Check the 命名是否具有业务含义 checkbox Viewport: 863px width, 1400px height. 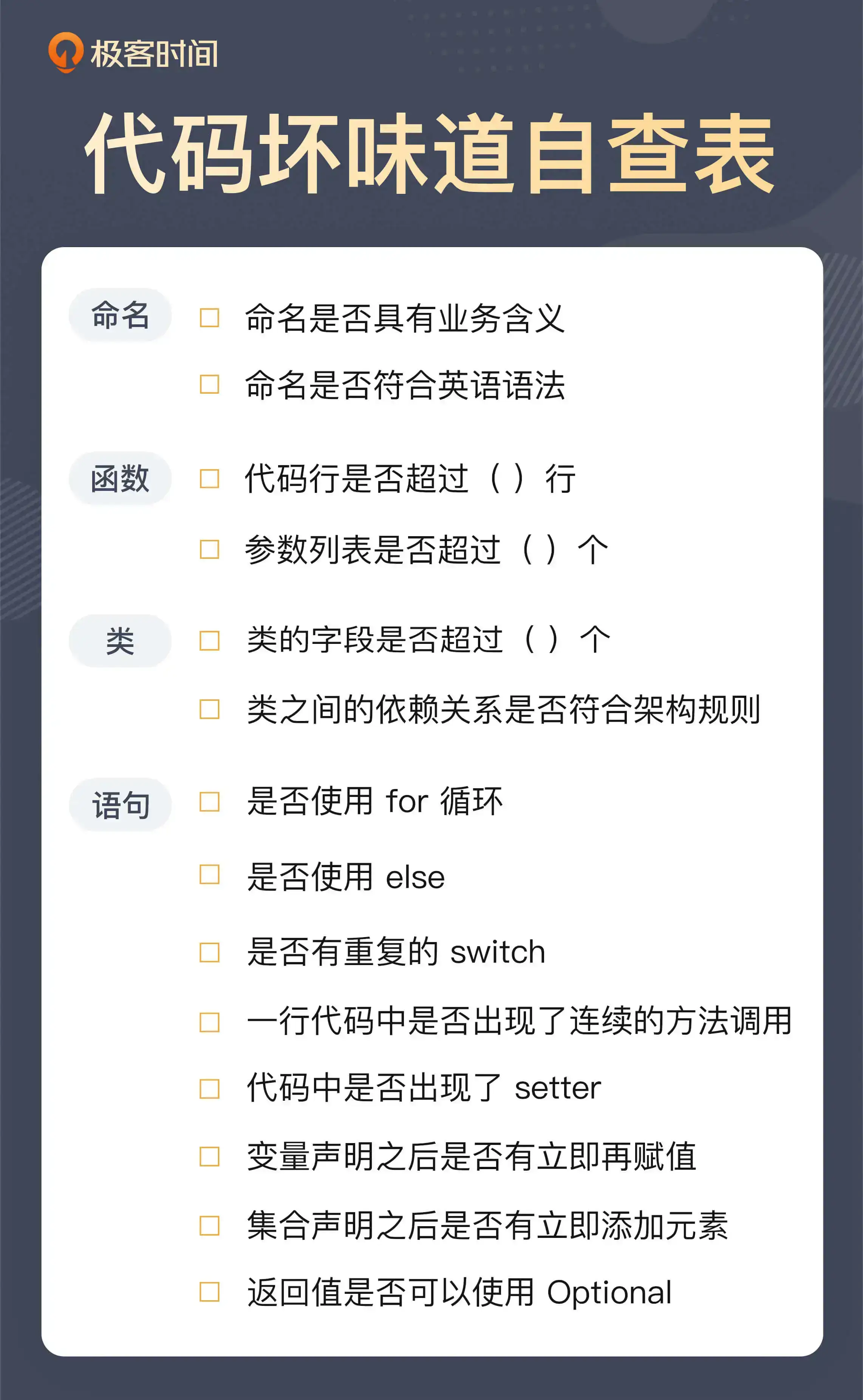tap(209, 318)
